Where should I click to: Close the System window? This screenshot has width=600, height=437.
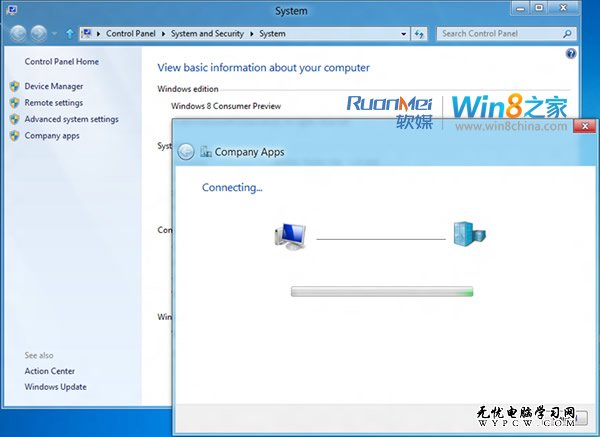point(563,8)
